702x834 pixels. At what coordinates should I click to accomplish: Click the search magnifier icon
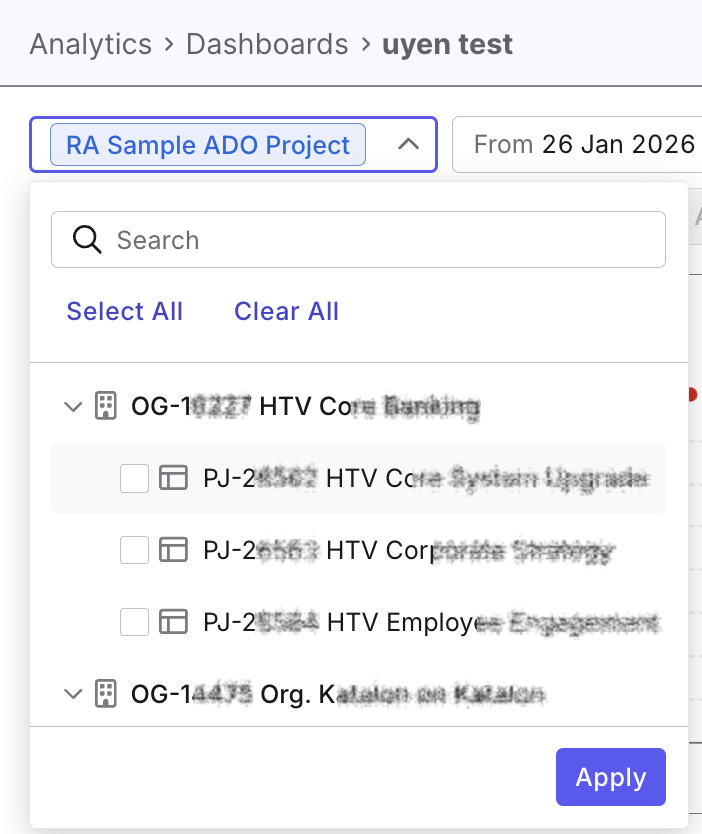(x=87, y=239)
